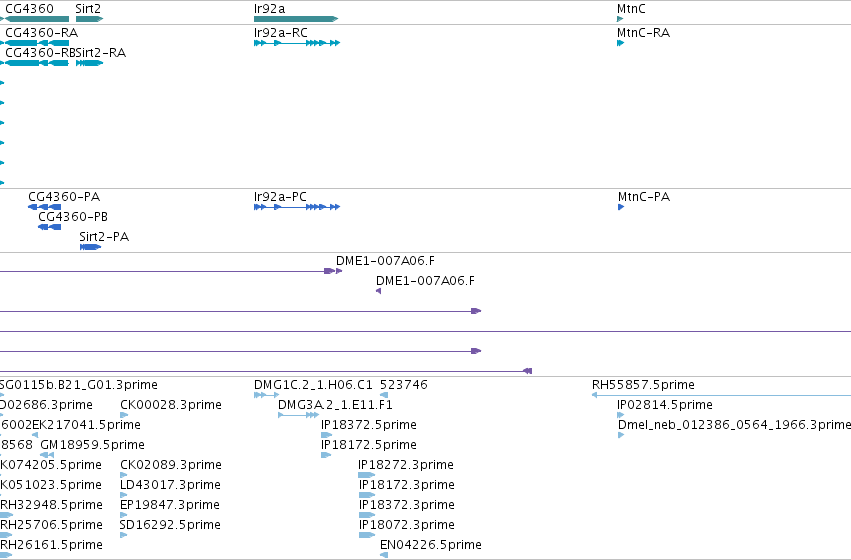This screenshot has height=560, width=851.
Task: Select protein feature CG4360-PB
Action: click(x=73, y=217)
